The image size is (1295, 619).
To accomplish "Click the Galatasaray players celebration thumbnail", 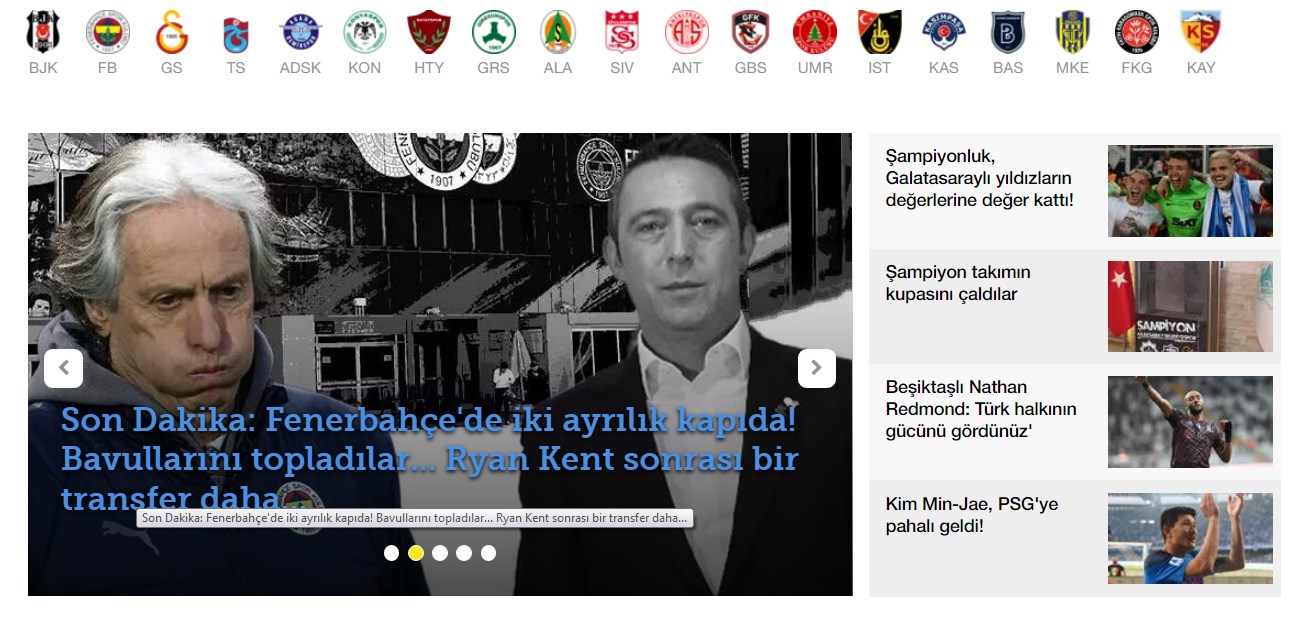I will click(1190, 191).
